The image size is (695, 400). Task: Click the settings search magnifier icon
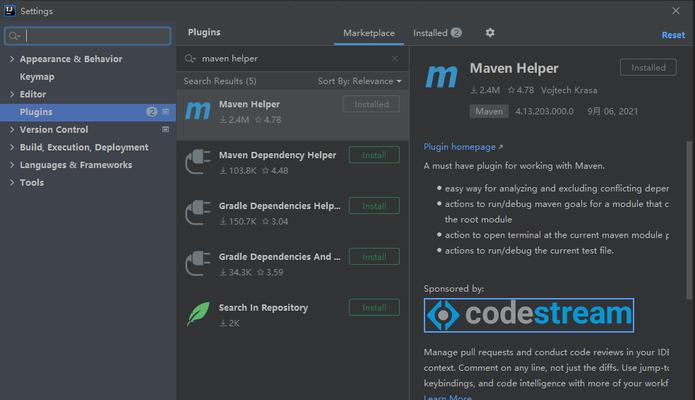click(x=14, y=36)
